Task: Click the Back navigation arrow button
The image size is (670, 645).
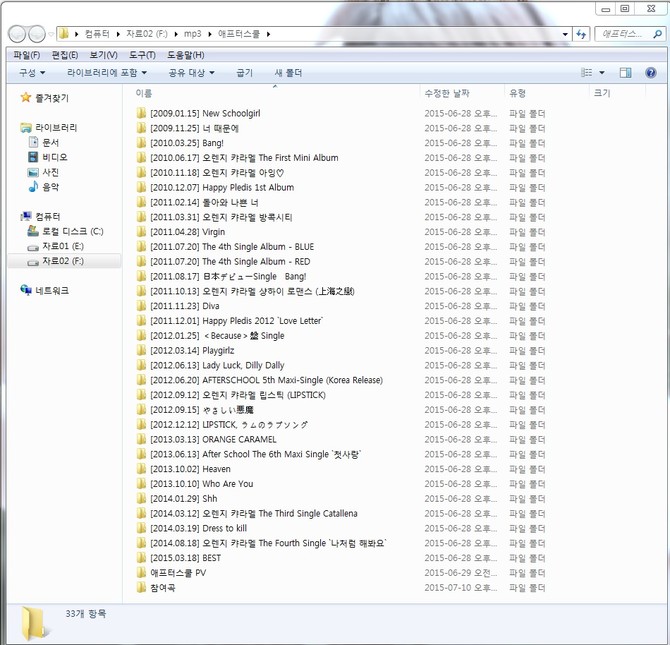Action: pos(17,34)
